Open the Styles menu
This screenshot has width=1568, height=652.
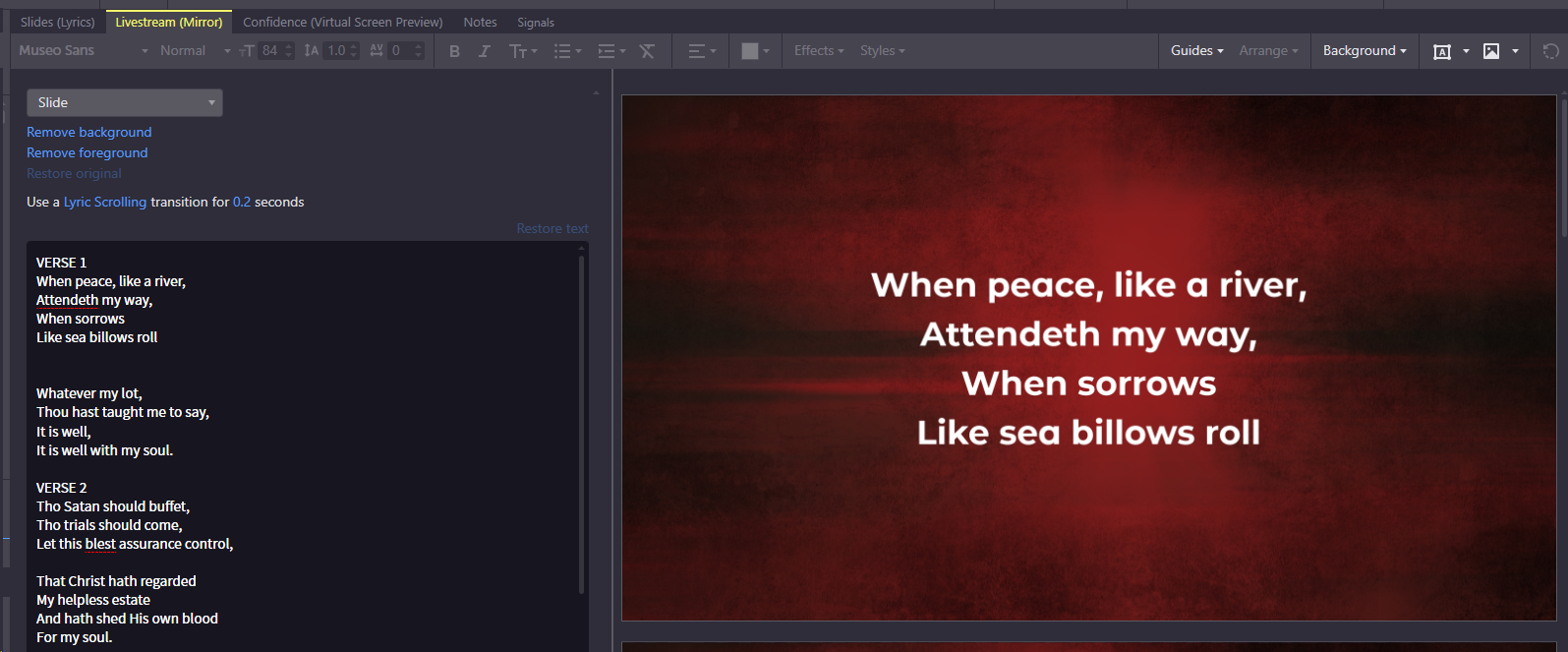882,50
